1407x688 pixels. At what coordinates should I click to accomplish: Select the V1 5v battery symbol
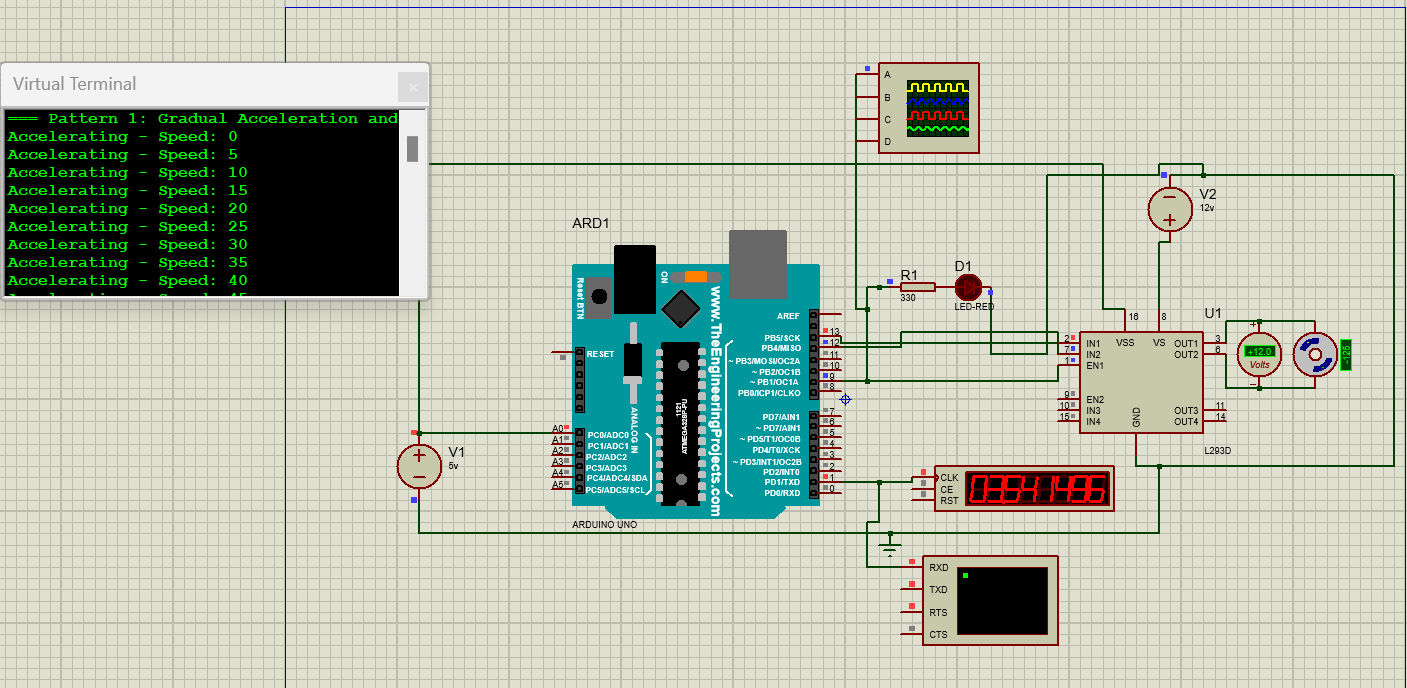point(419,466)
